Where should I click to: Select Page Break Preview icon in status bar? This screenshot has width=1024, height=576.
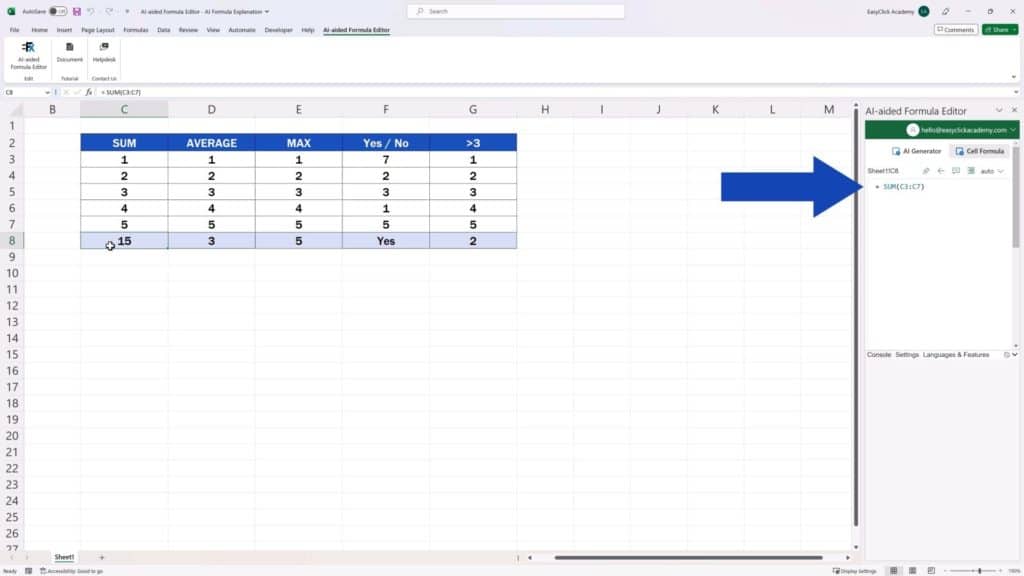tap(931, 571)
